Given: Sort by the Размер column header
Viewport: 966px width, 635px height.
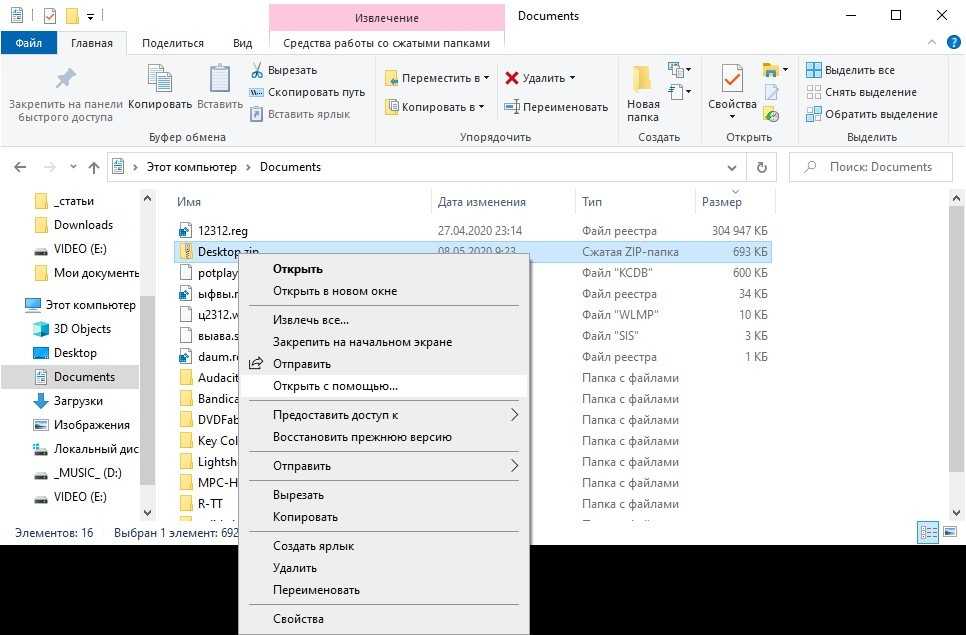Looking at the screenshot, I should [734, 201].
